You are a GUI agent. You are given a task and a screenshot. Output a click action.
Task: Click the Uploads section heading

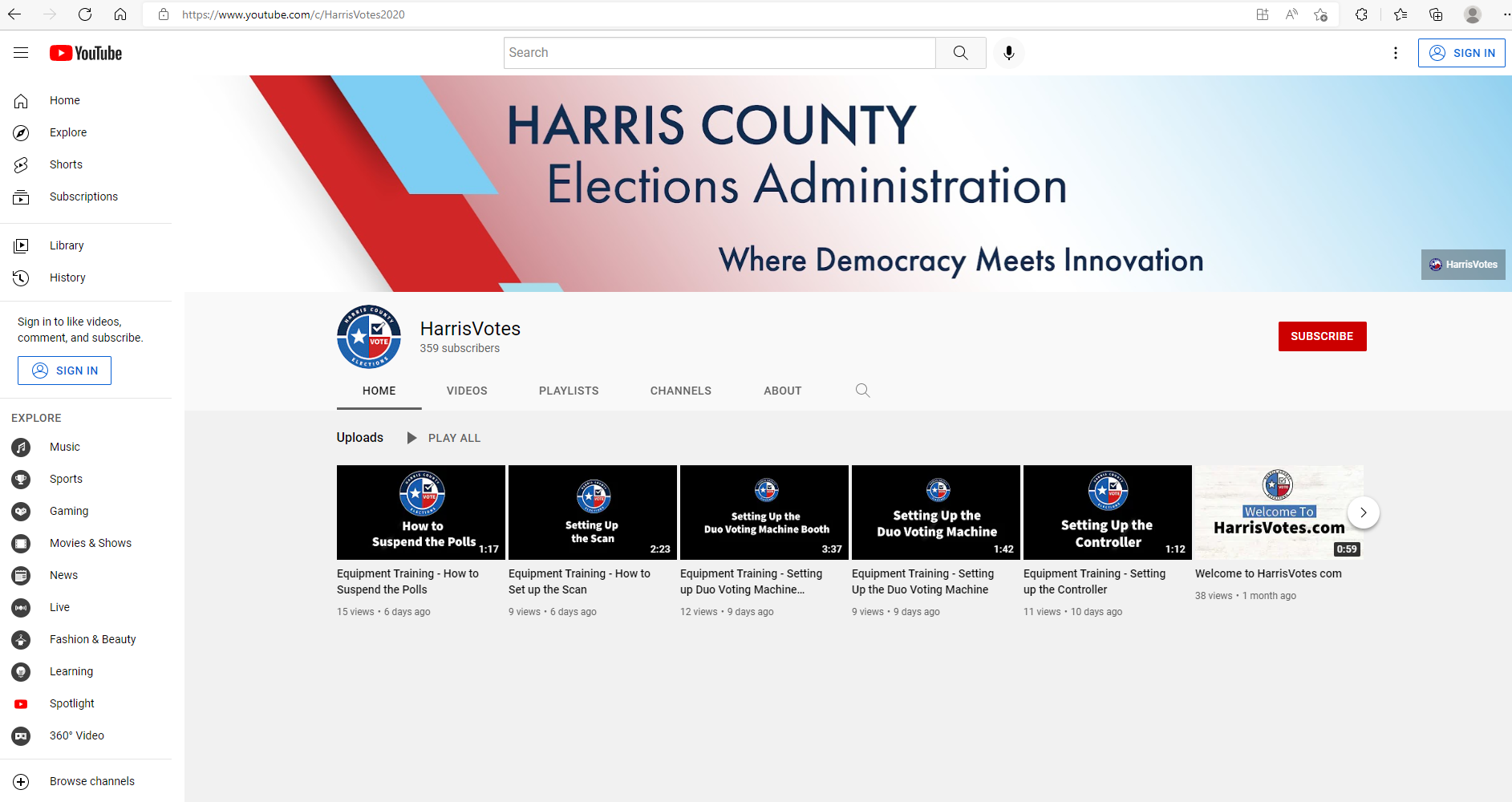point(360,437)
